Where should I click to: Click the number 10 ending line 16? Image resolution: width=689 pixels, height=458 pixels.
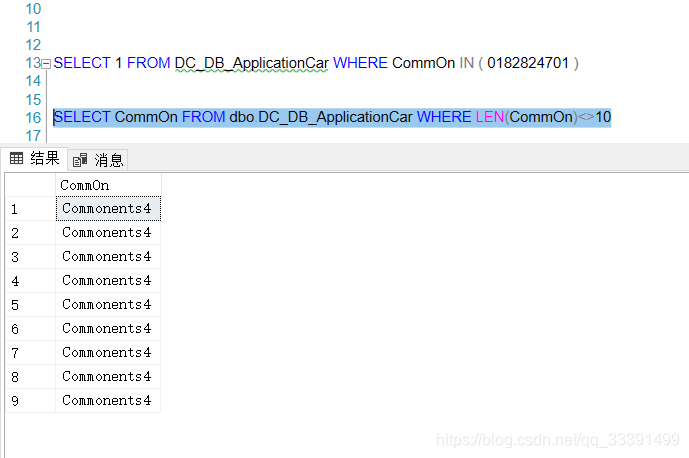pyautogui.click(x=603, y=117)
